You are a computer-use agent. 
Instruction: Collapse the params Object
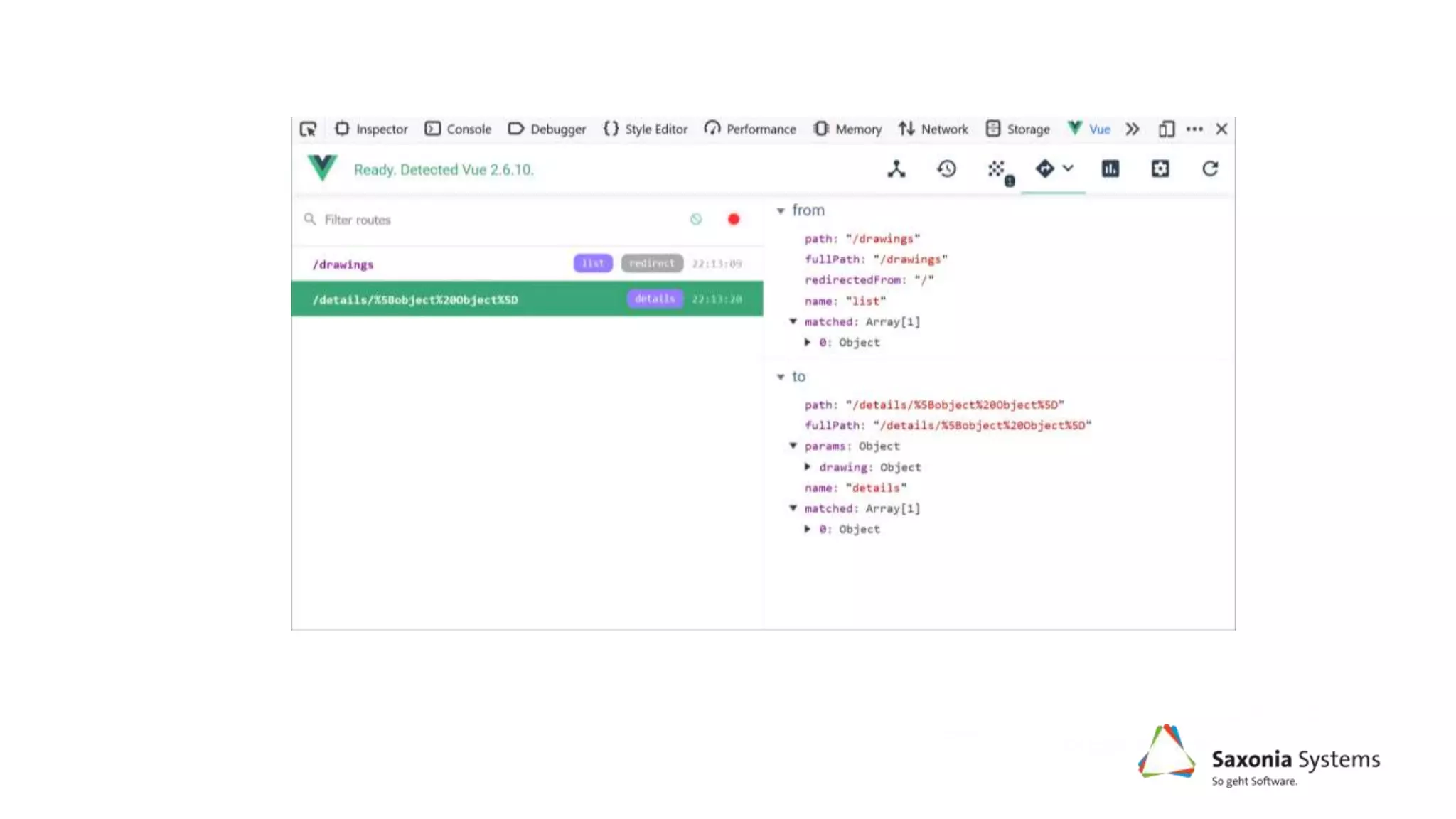[x=793, y=446]
